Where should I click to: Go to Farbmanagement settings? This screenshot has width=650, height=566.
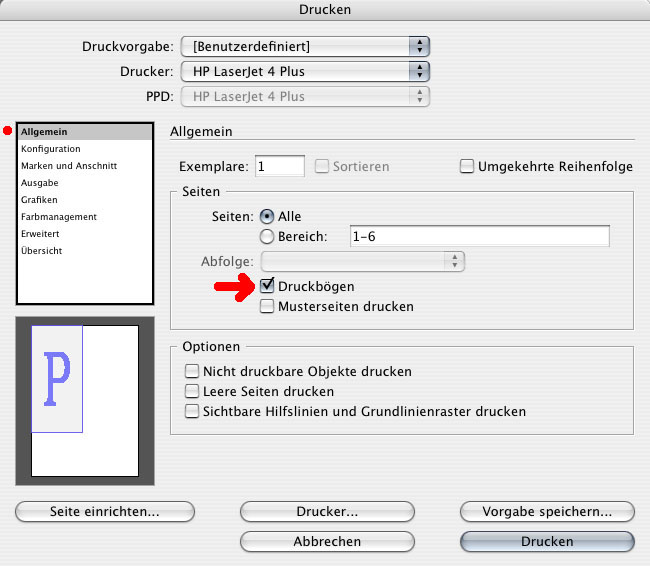(x=59, y=217)
